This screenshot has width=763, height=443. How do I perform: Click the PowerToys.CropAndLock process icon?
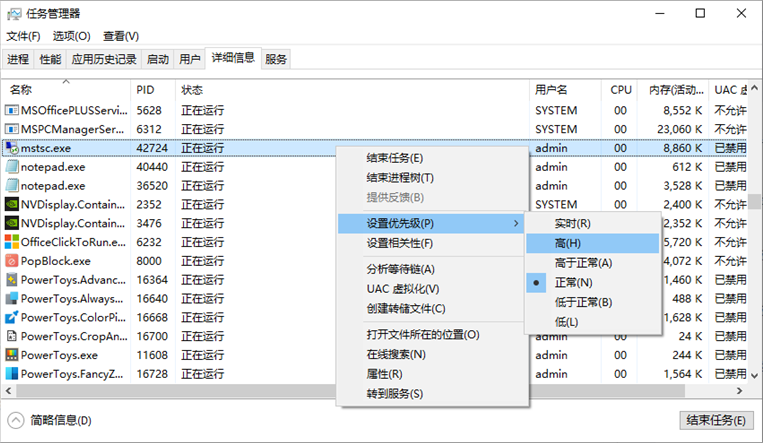(x=12, y=336)
